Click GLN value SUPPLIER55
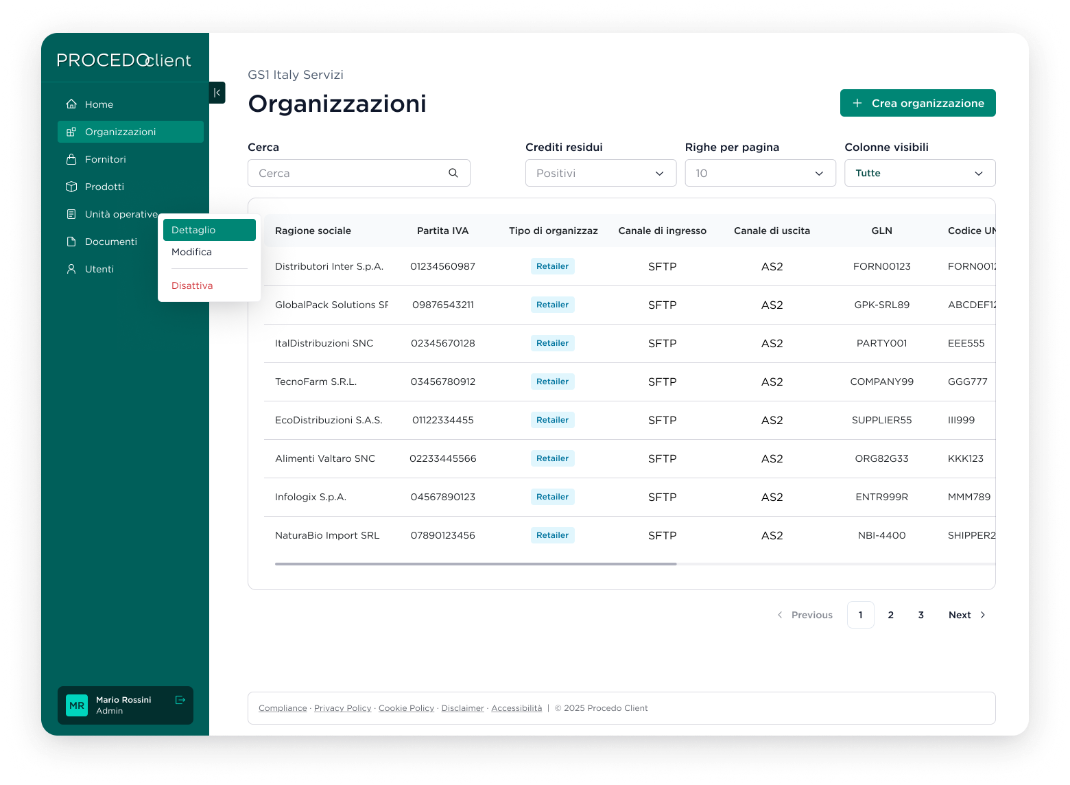This screenshot has width=1070, height=785. click(x=882, y=420)
